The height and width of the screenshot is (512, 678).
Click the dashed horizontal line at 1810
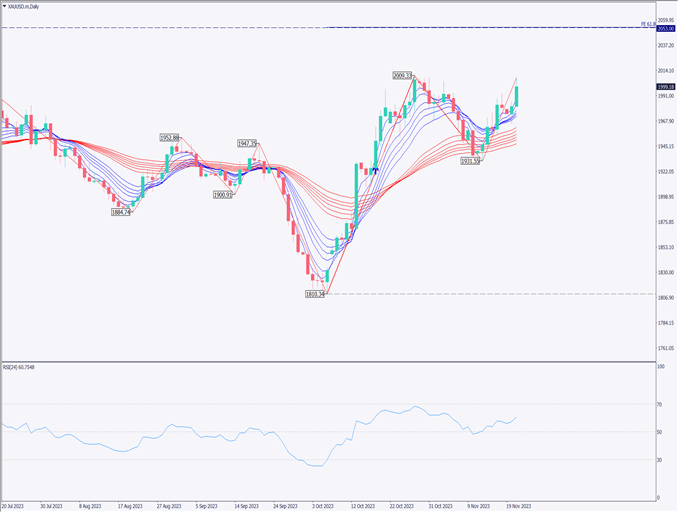tap(500, 294)
